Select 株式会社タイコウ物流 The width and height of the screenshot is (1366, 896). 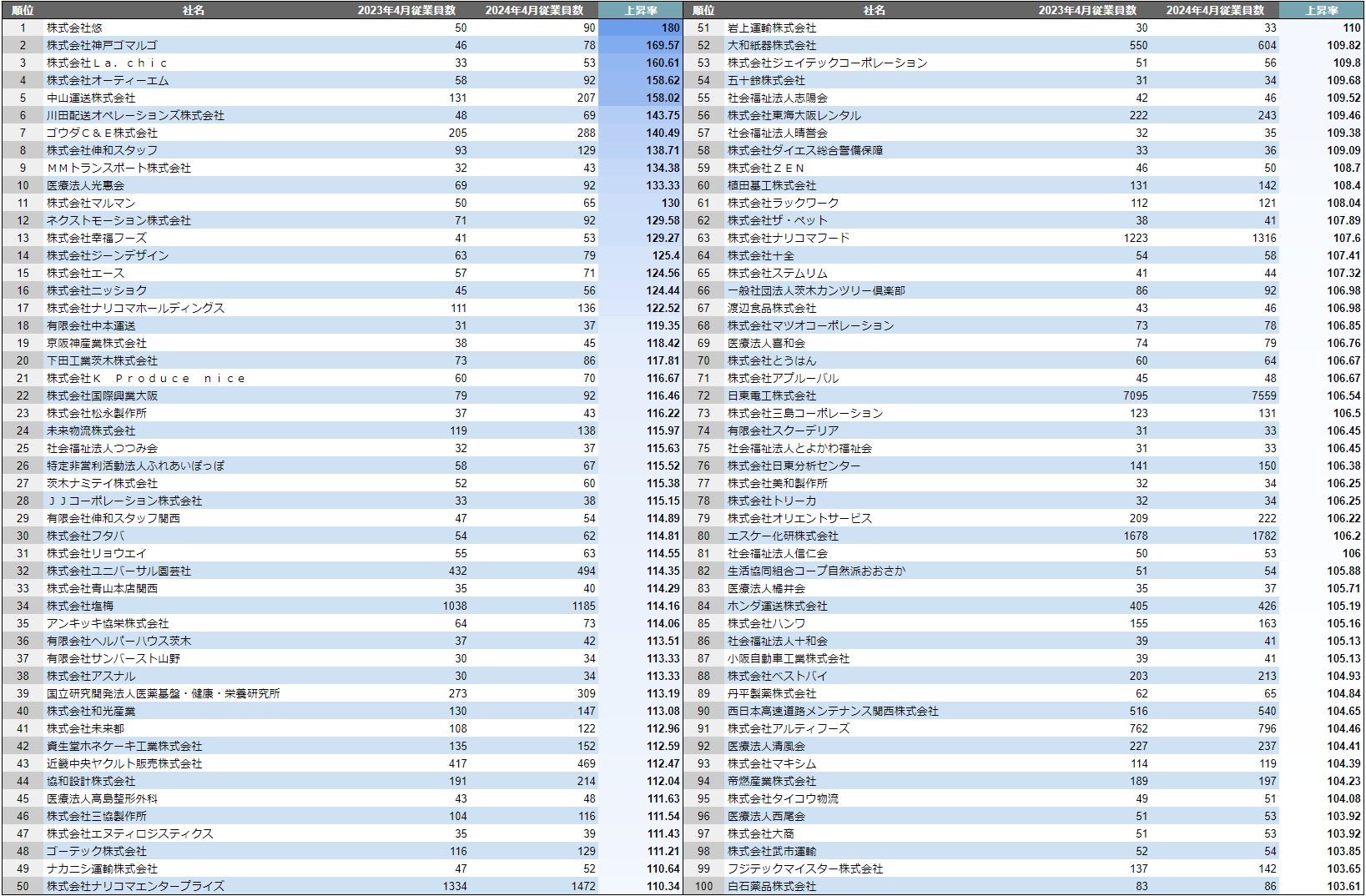pos(784,798)
